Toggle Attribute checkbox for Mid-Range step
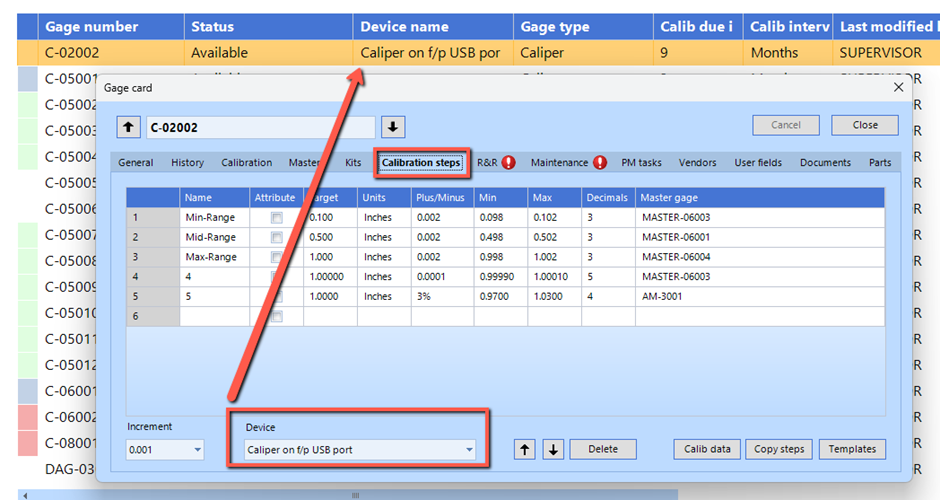 [x=276, y=237]
